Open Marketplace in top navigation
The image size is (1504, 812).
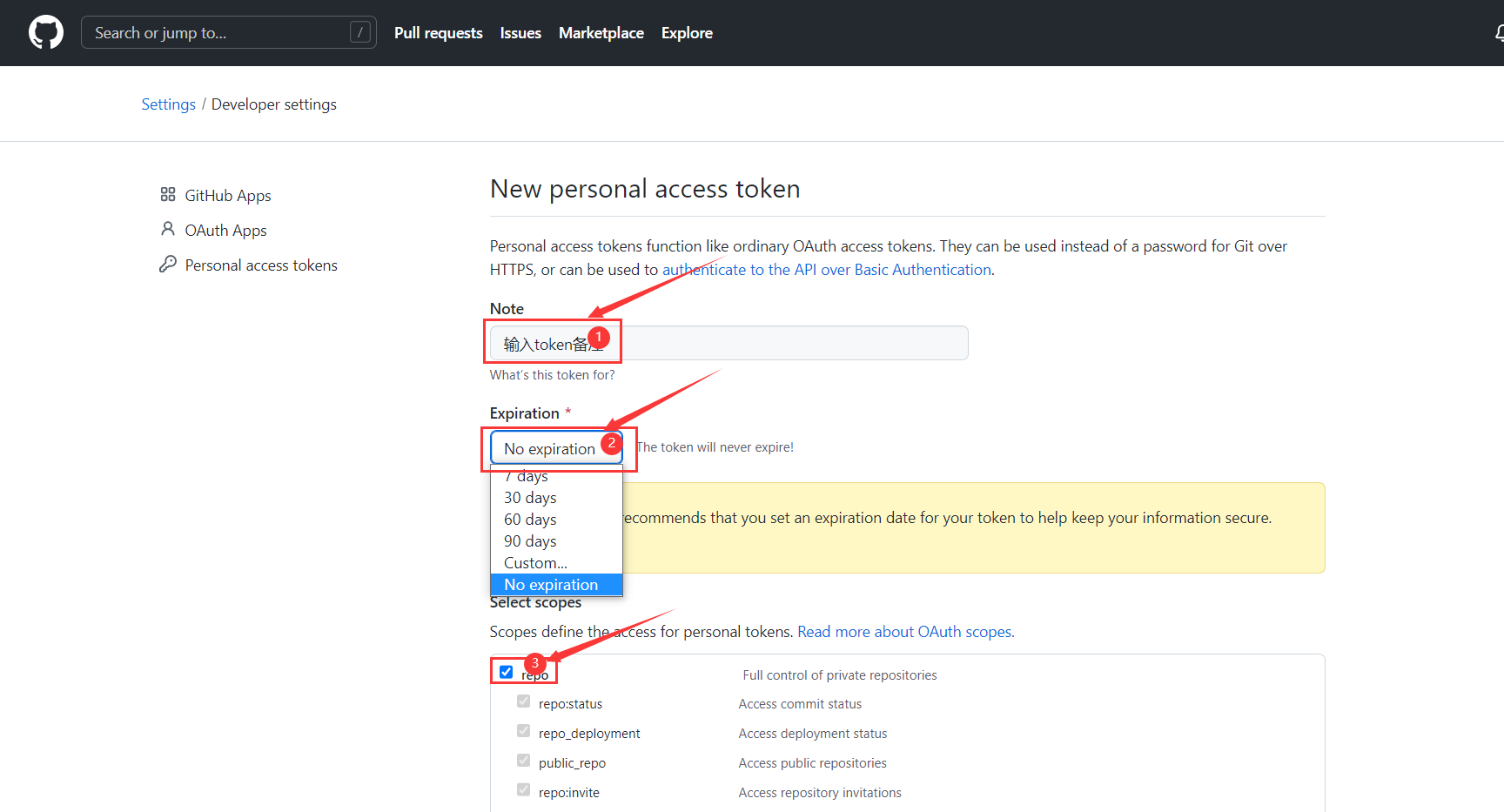601,33
